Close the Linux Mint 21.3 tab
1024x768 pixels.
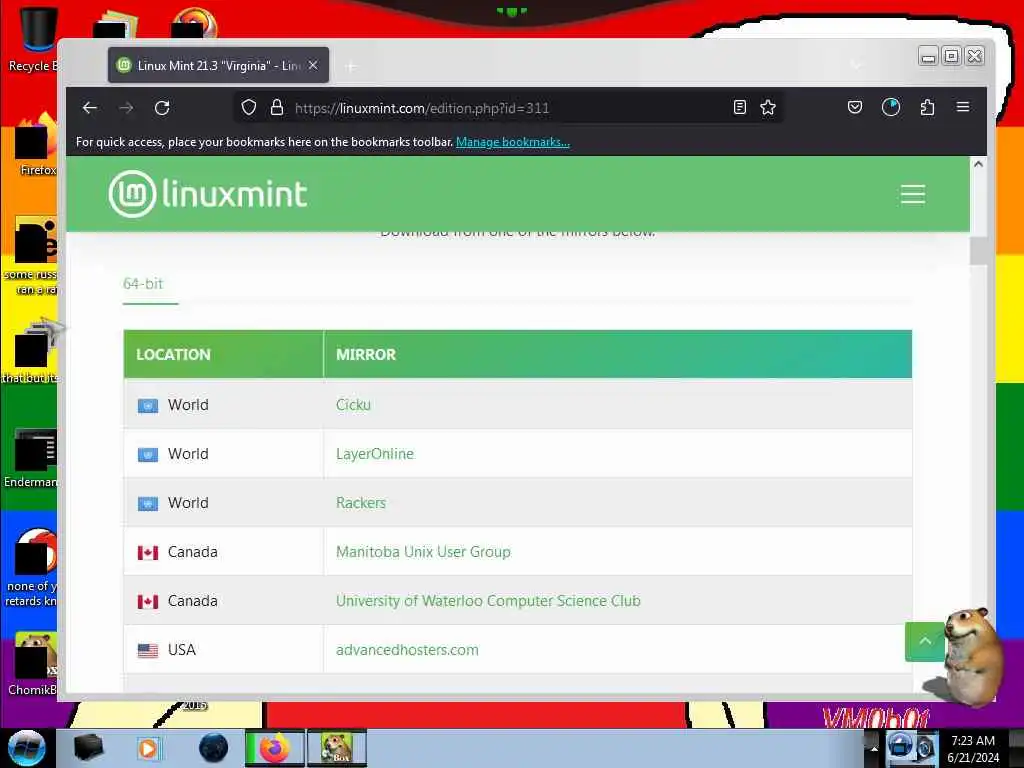coord(313,65)
